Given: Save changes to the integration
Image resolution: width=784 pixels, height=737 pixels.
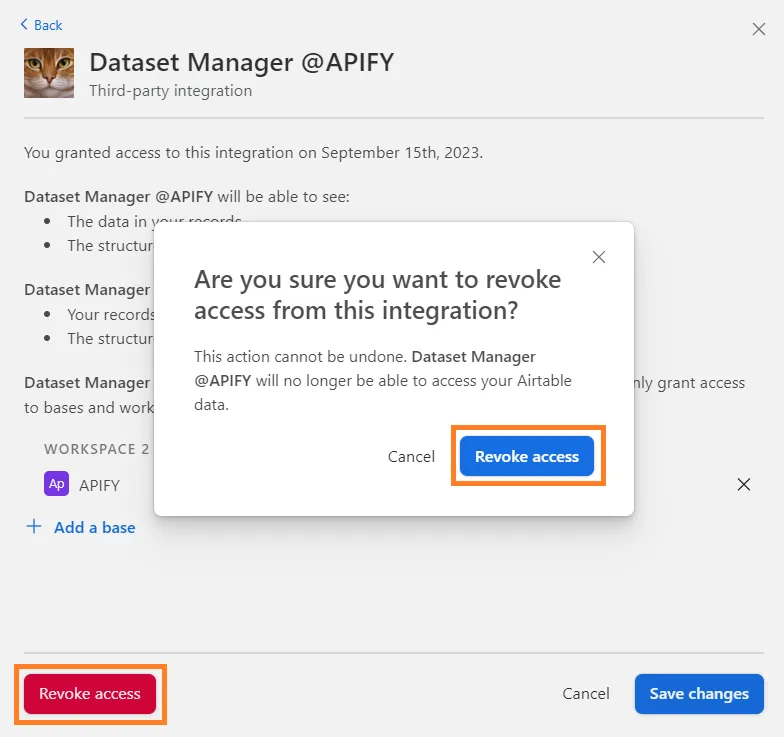Looking at the screenshot, I should click(699, 694).
